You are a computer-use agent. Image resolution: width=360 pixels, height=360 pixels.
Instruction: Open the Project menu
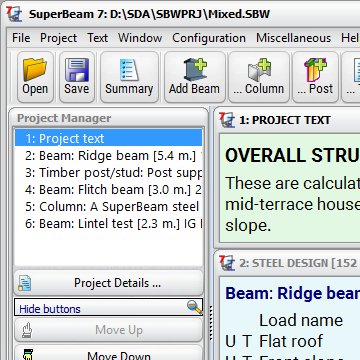pos(58,38)
